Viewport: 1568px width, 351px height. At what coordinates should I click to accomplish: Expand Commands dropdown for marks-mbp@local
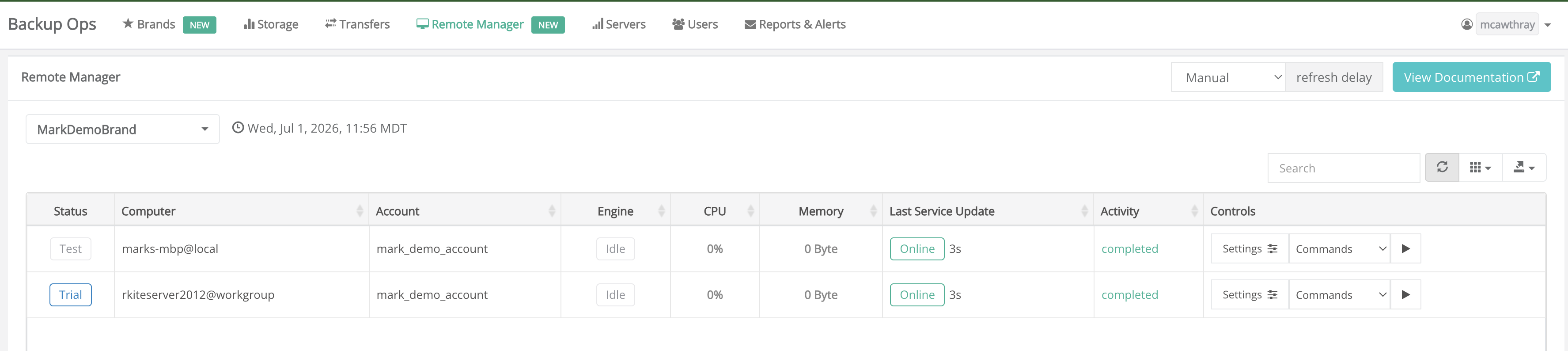(1339, 248)
